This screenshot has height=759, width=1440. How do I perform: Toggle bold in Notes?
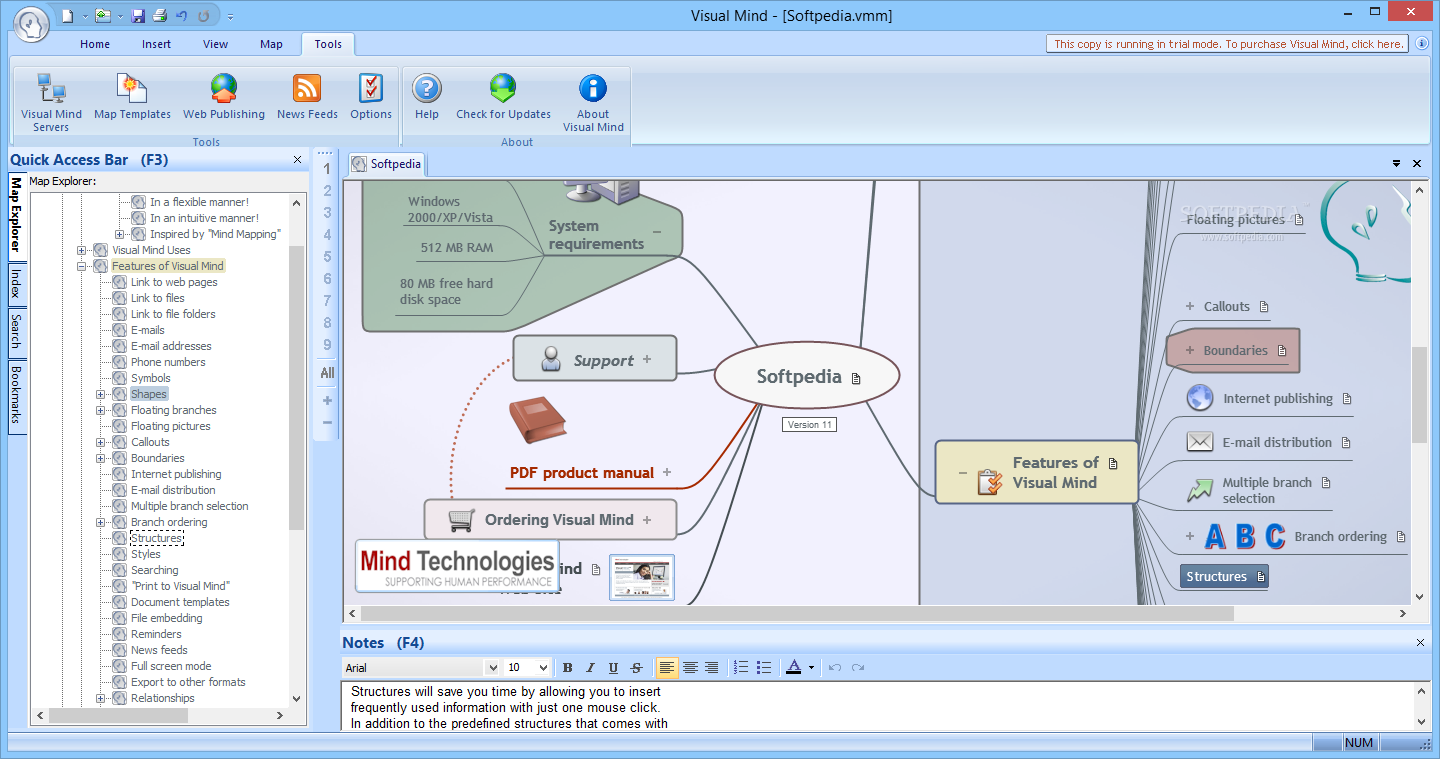click(567, 667)
